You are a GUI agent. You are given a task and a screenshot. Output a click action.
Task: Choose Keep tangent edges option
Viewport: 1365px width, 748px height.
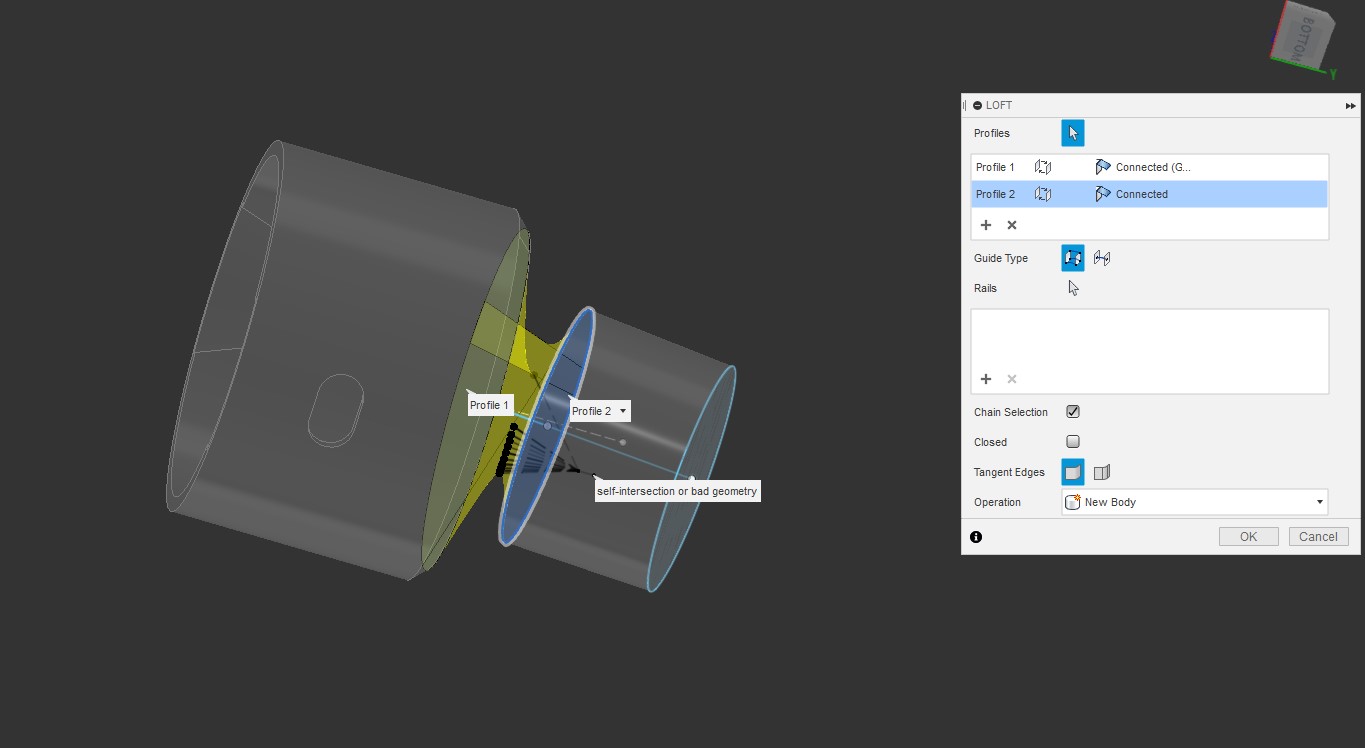tap(1102, 472)
